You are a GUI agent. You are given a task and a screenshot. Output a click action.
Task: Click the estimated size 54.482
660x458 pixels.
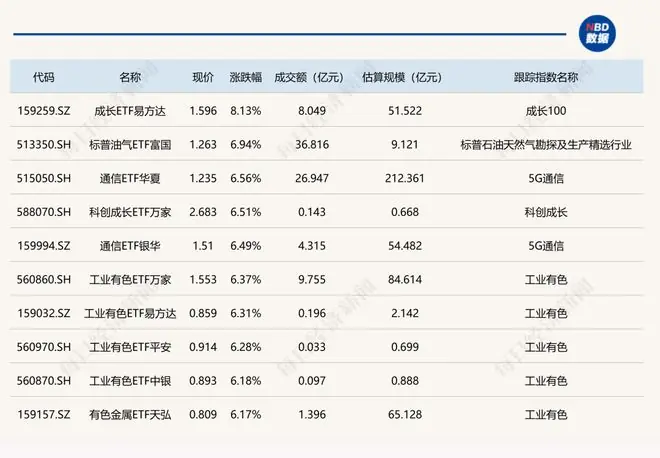(405, 245)
